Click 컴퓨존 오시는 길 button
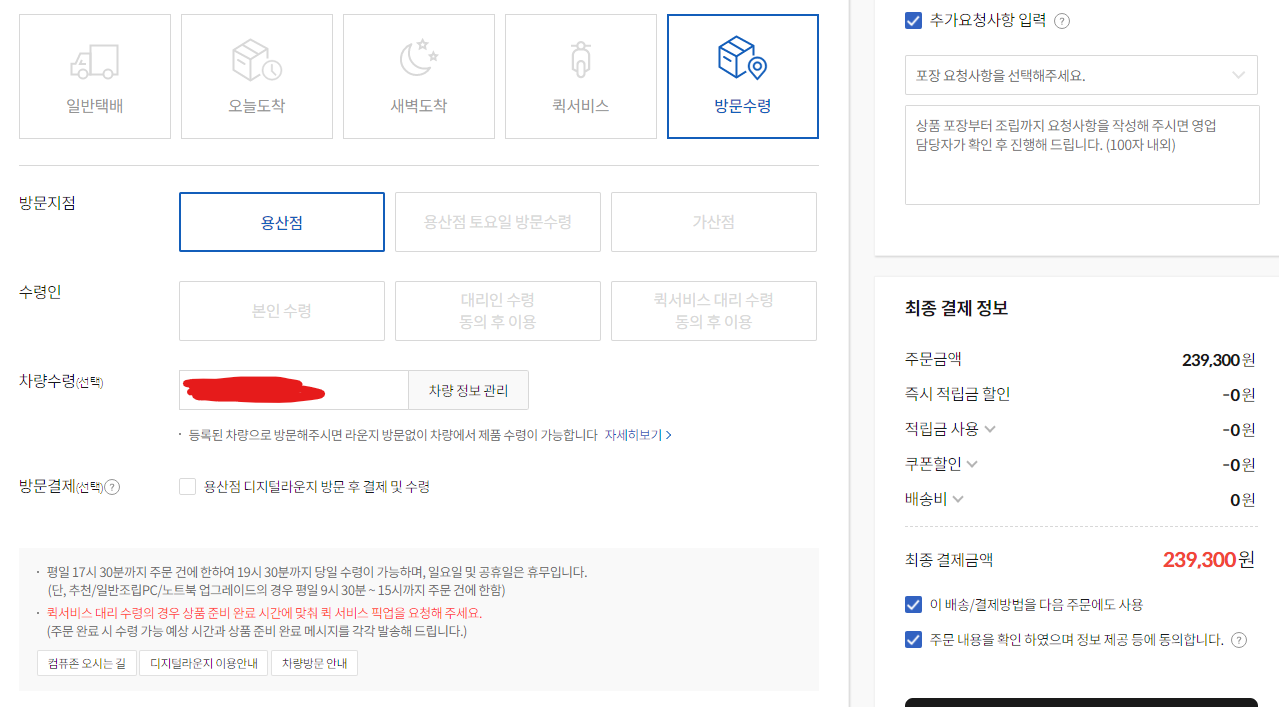Image resolution: width=1279 pixels, height=707 pixels. click(x=87, y=663)
